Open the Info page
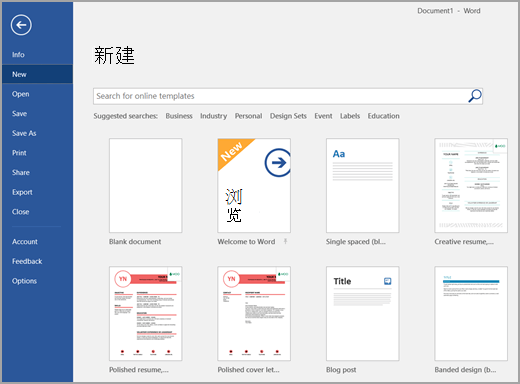520x384 pixels. click(x=18, y=55)
